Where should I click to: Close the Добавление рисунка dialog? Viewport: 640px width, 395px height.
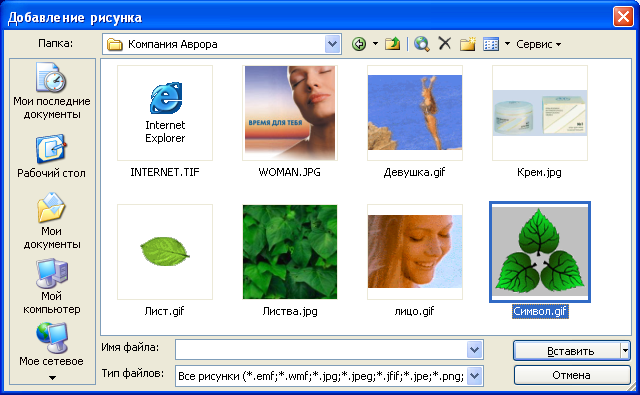point(623,17)
